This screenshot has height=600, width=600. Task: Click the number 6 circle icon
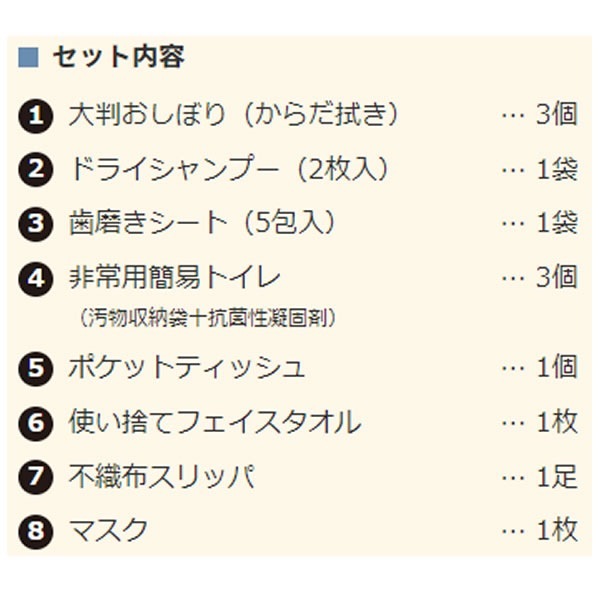coord(35,423)
